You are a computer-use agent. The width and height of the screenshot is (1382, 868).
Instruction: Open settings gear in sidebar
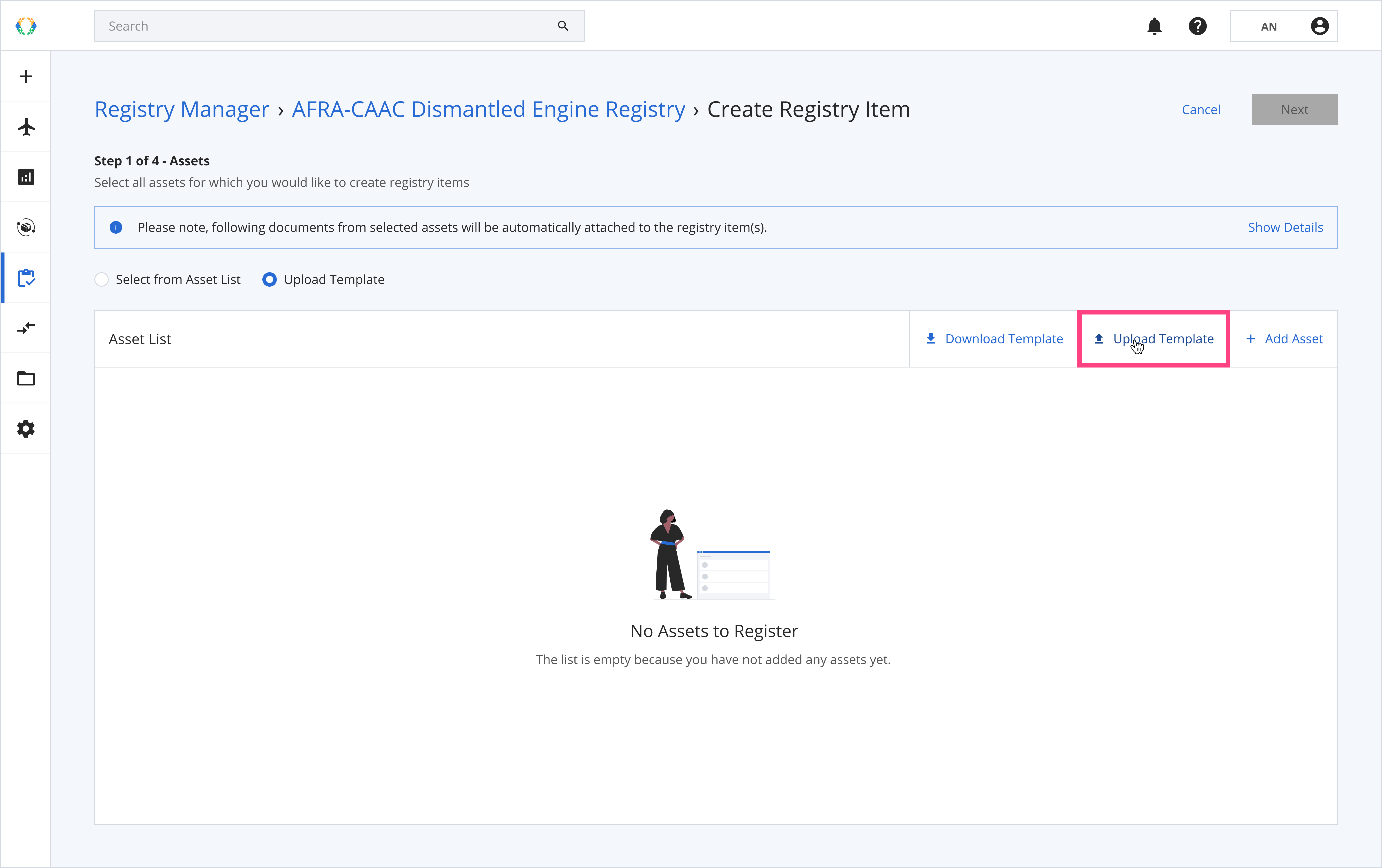pyautogui.click(x=26, y=429)
